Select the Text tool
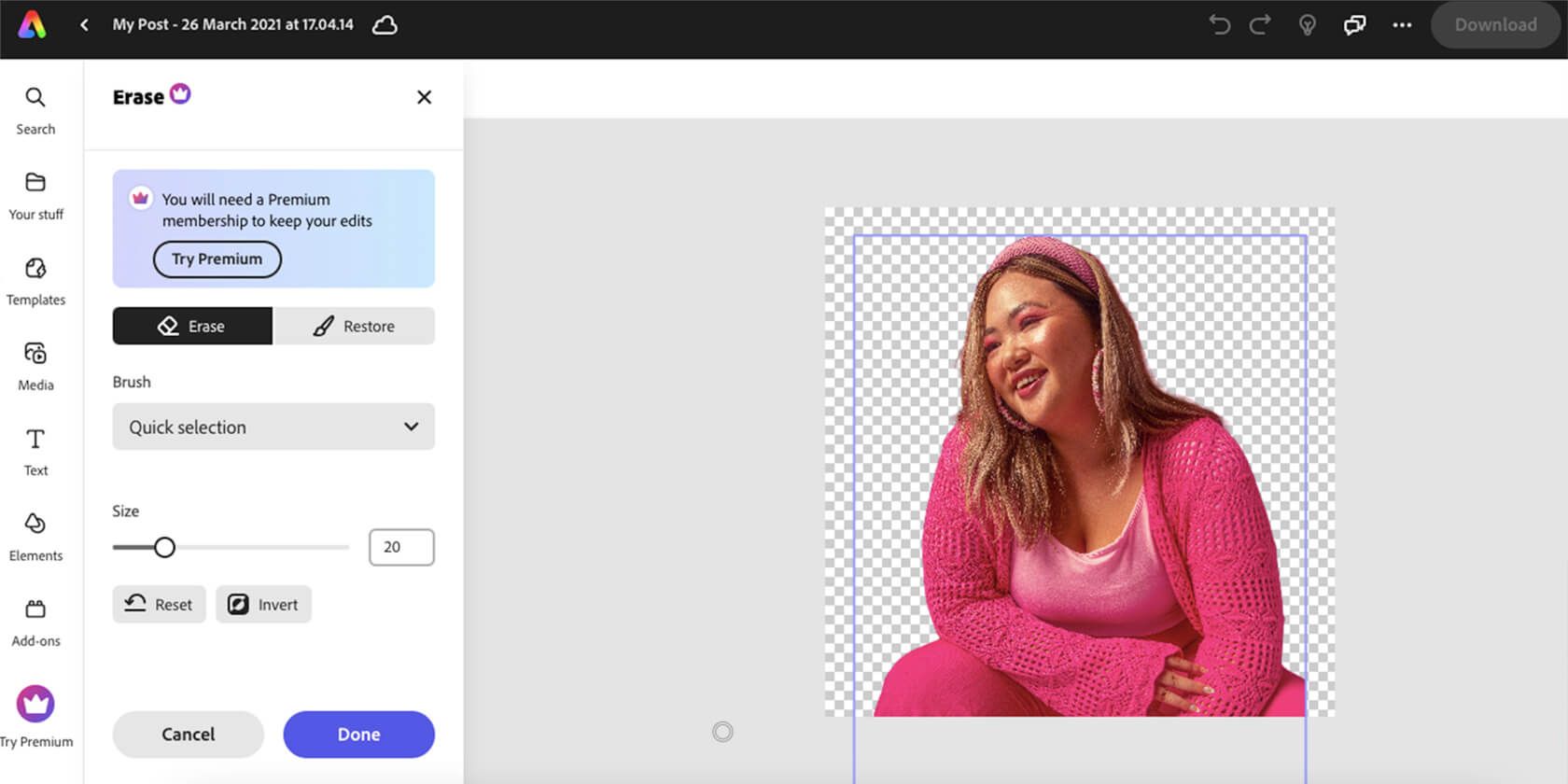 pyautogui.click(x=35, y=452)
